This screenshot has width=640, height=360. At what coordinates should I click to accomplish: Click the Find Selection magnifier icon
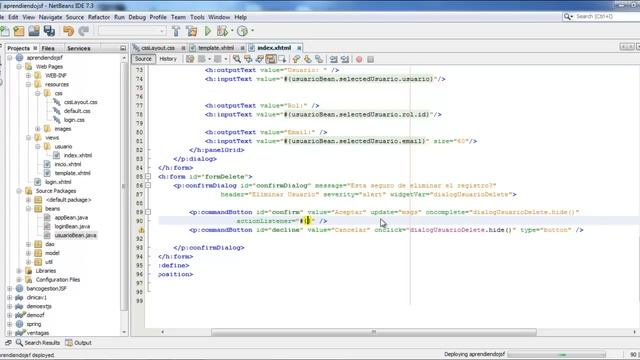[x=237, y=59]
